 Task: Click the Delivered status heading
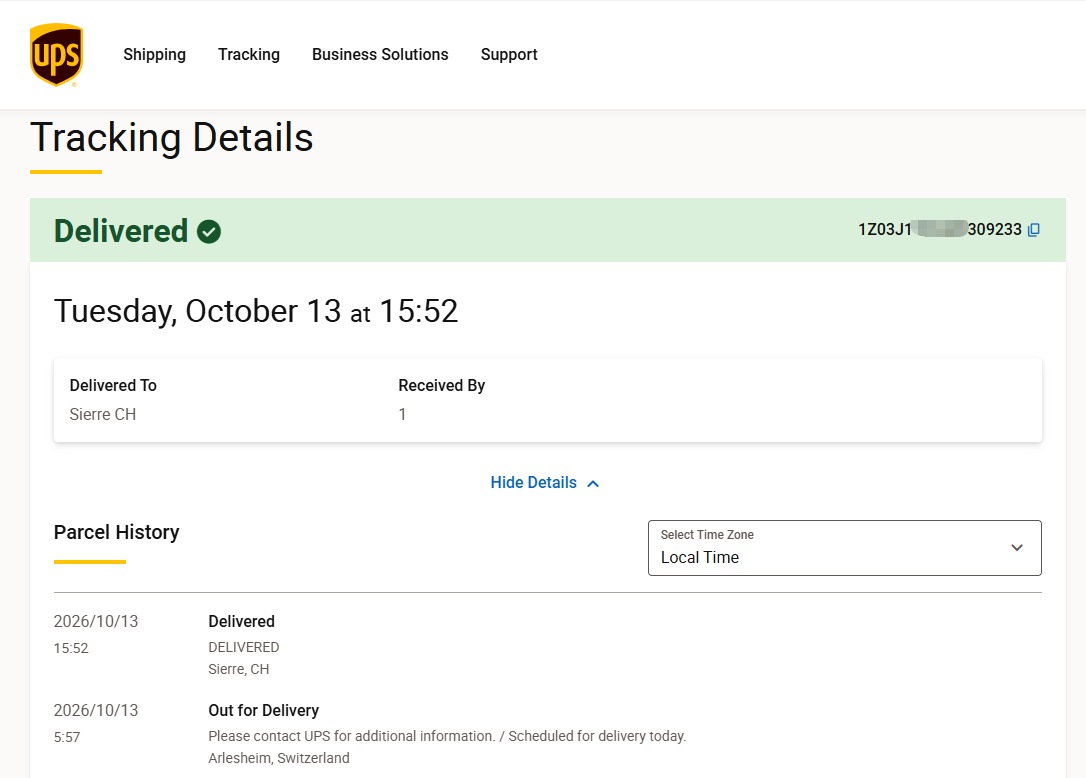pyautogui.click(x=121, y=231)
